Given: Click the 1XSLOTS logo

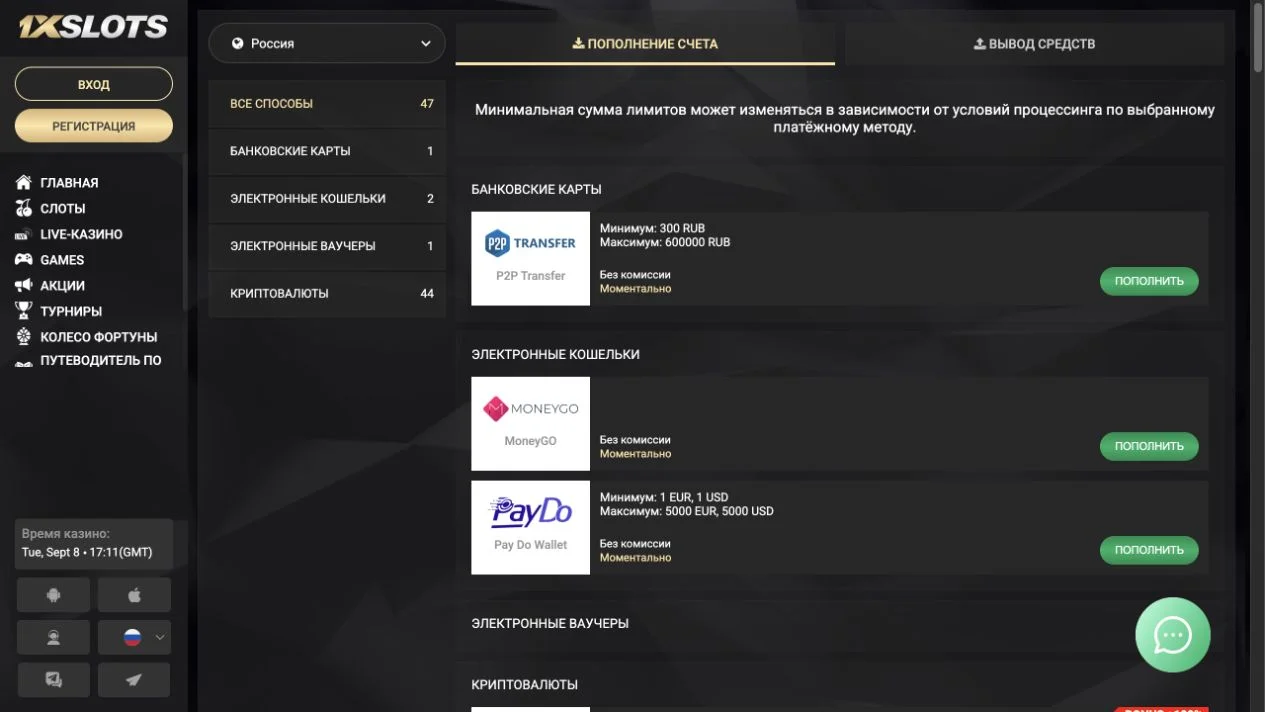Looking at the screenshot, I should coord(93,27).
